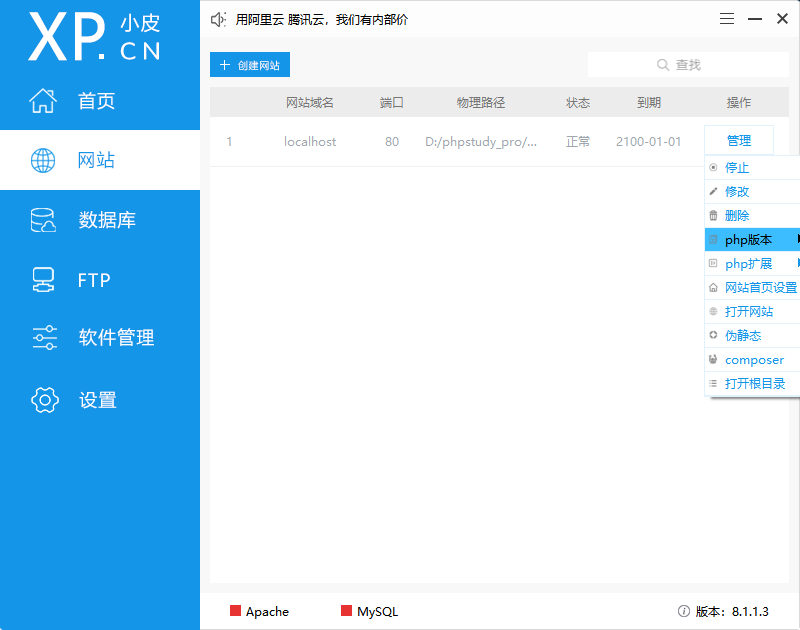Click the 创建网站 button
Viewport: 800px width, 630px height.
[x=249, y=63]
